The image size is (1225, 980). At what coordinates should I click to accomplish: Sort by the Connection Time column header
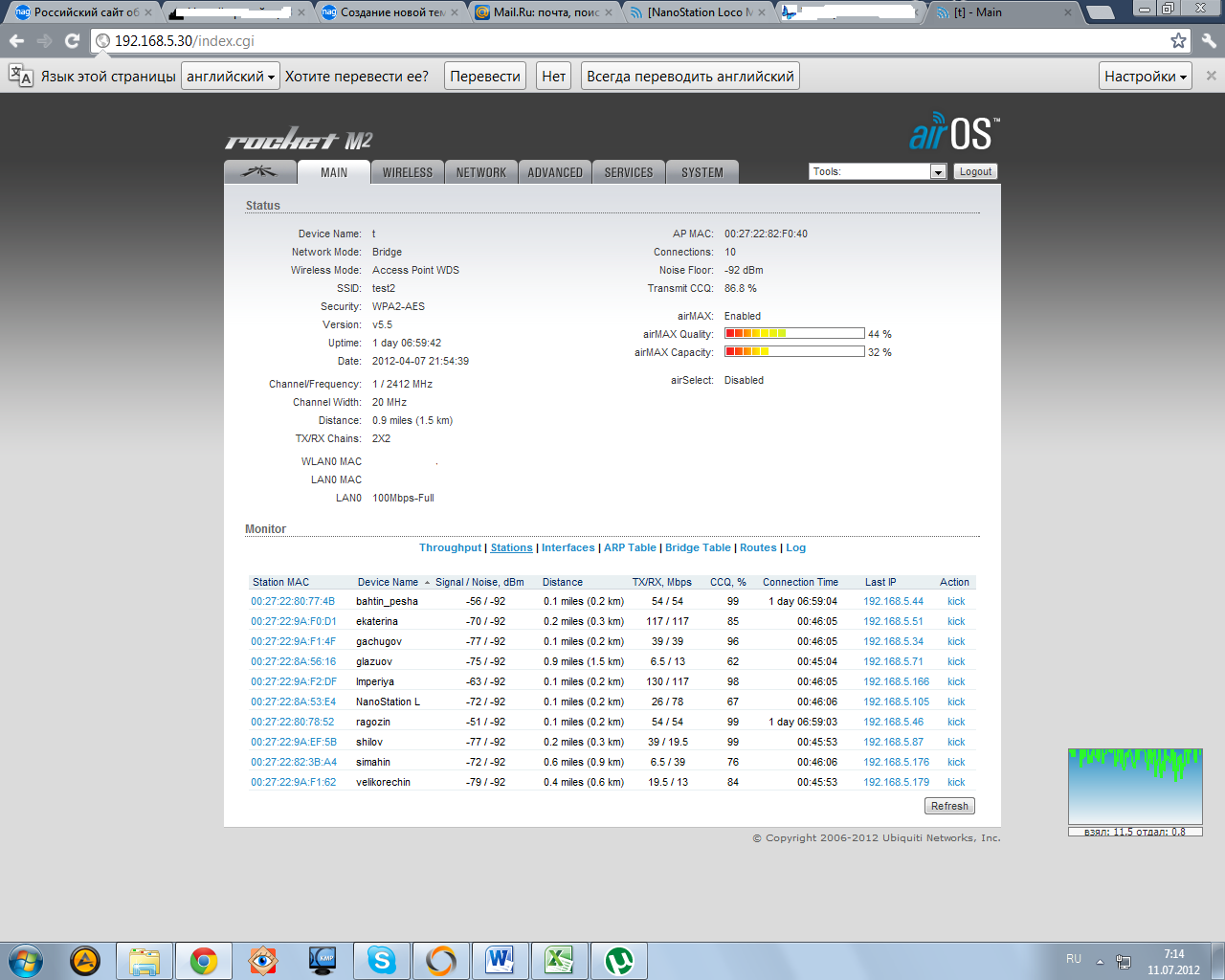coord(800,582)
